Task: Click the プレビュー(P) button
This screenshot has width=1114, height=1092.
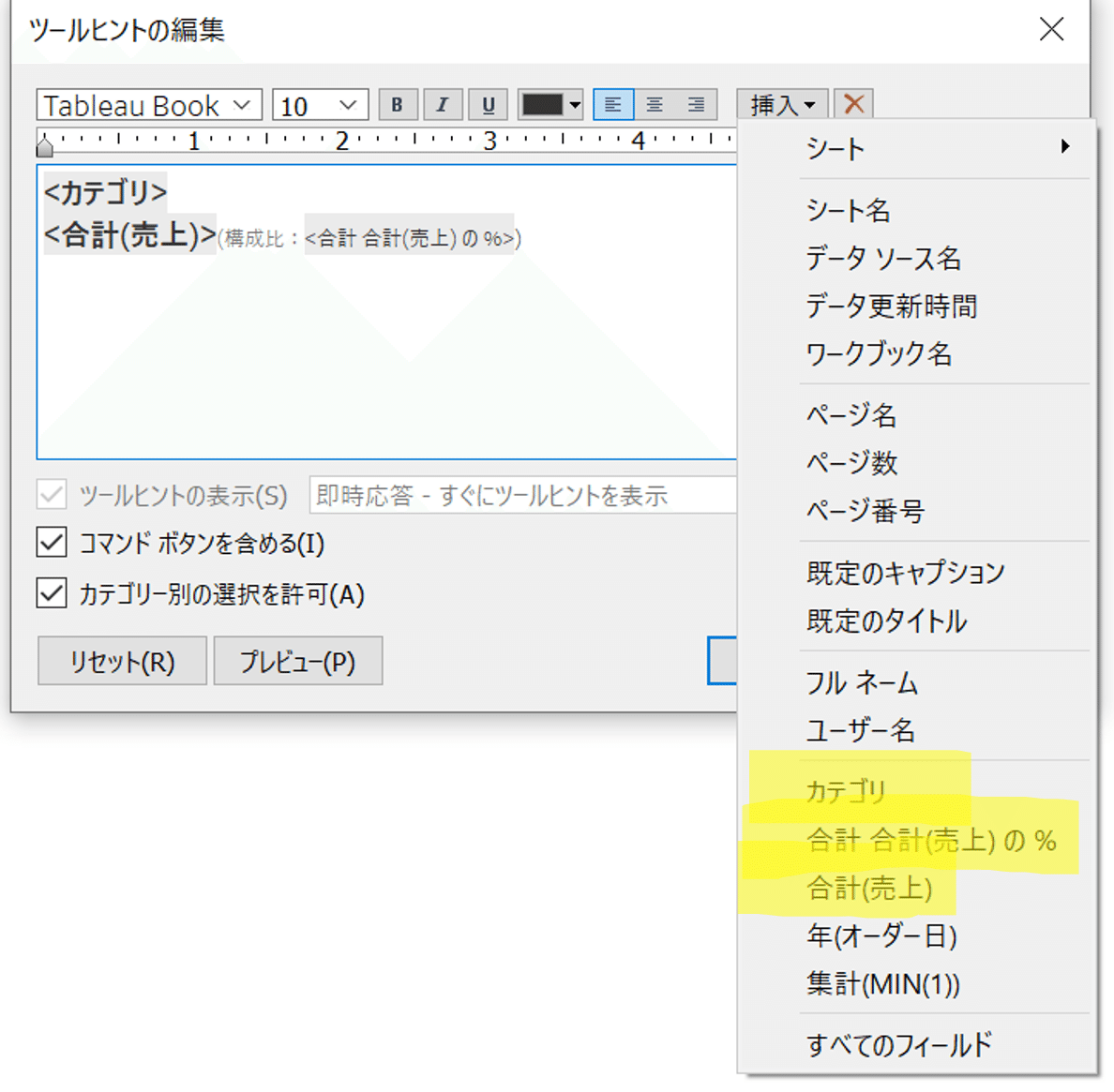Action: pos(297,661)
